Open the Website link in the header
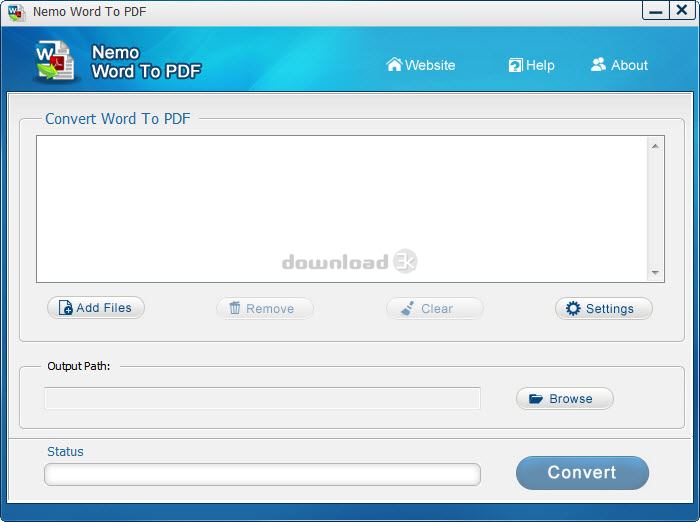 (421, 65)
